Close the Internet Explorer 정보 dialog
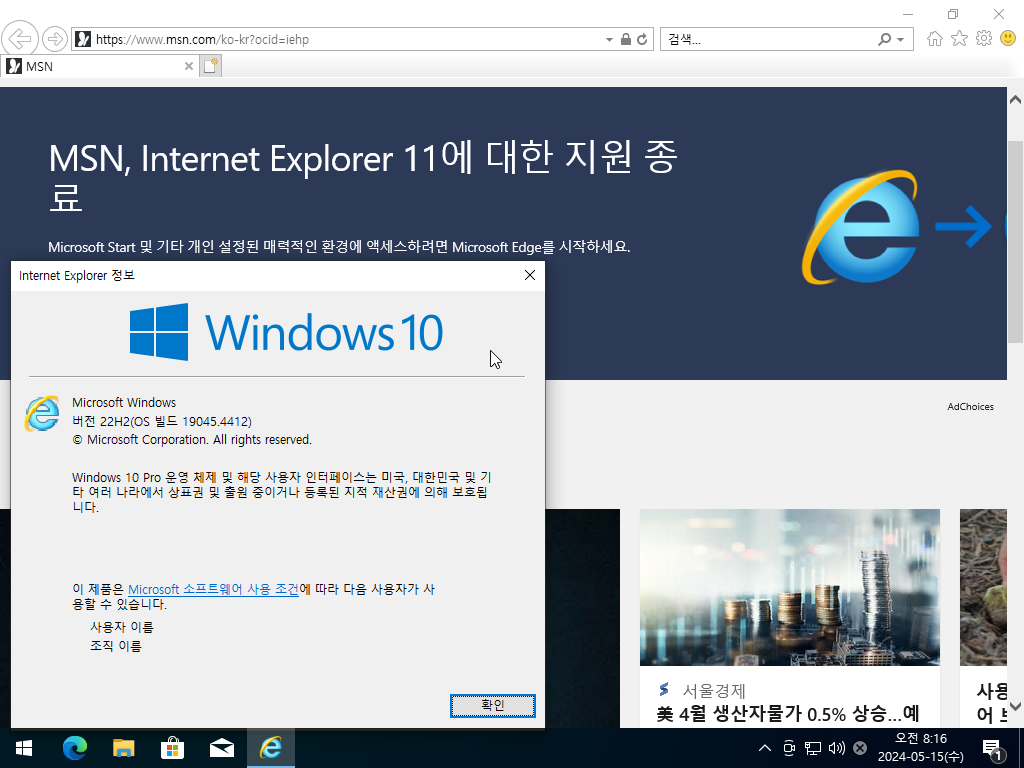The width and height of the screenshot is (1024, 768). [530, 276]
